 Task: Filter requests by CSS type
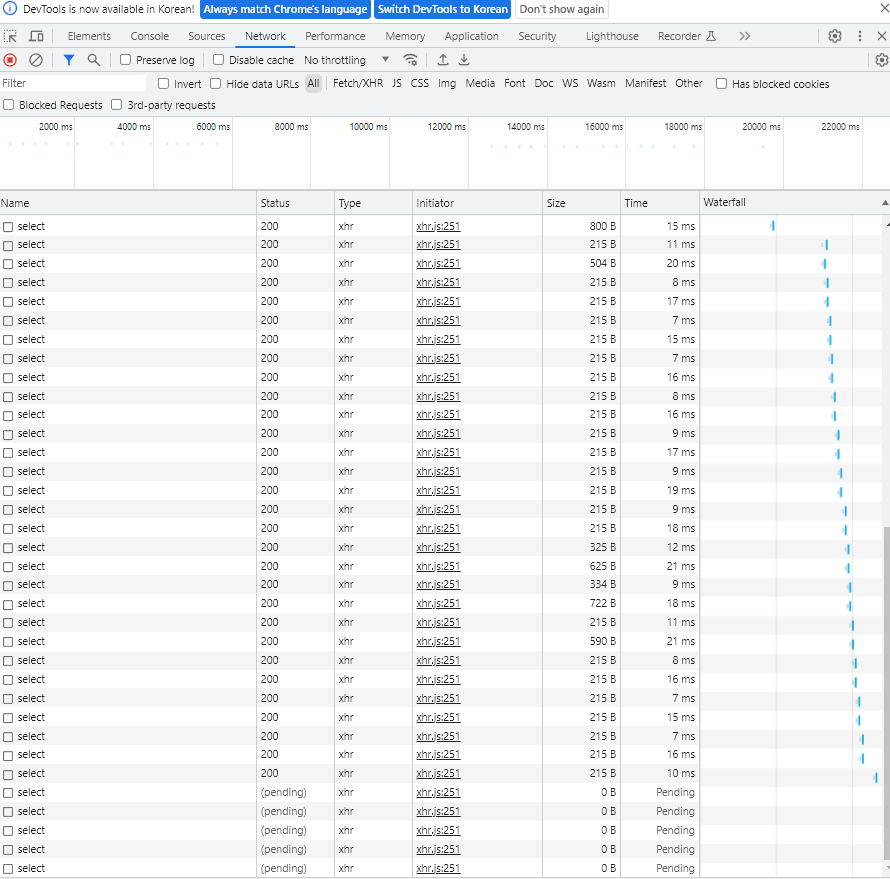[419, 83]
